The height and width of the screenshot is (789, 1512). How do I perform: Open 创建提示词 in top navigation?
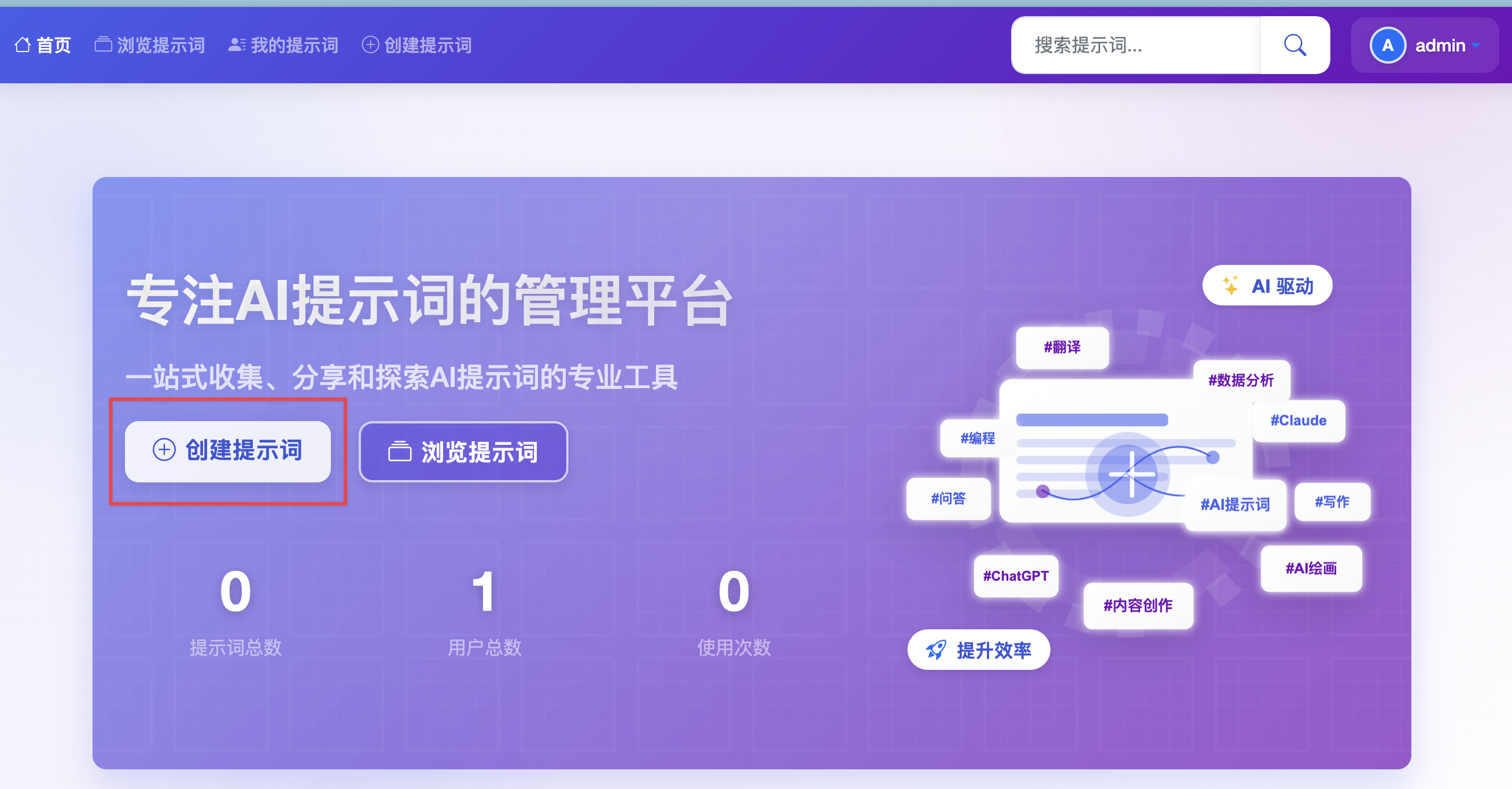[x=416, y=45]
